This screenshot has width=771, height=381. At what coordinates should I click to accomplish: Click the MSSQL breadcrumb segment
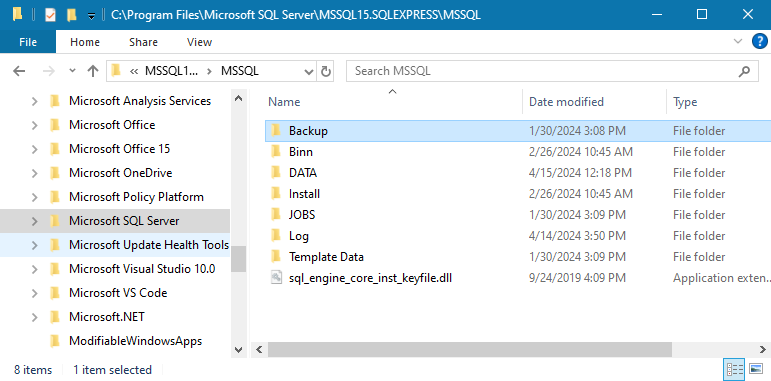(x=240, y=71)
